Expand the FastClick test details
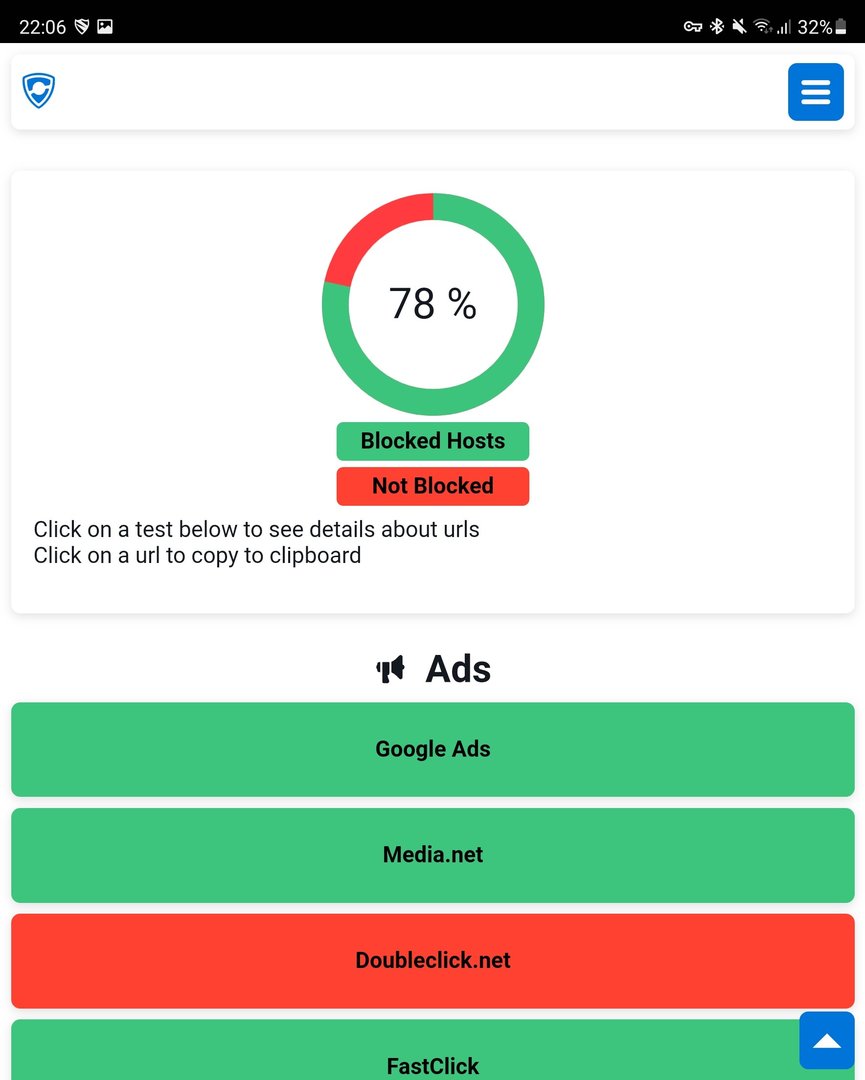865x1080 pixels. [x=432, y=1050]
